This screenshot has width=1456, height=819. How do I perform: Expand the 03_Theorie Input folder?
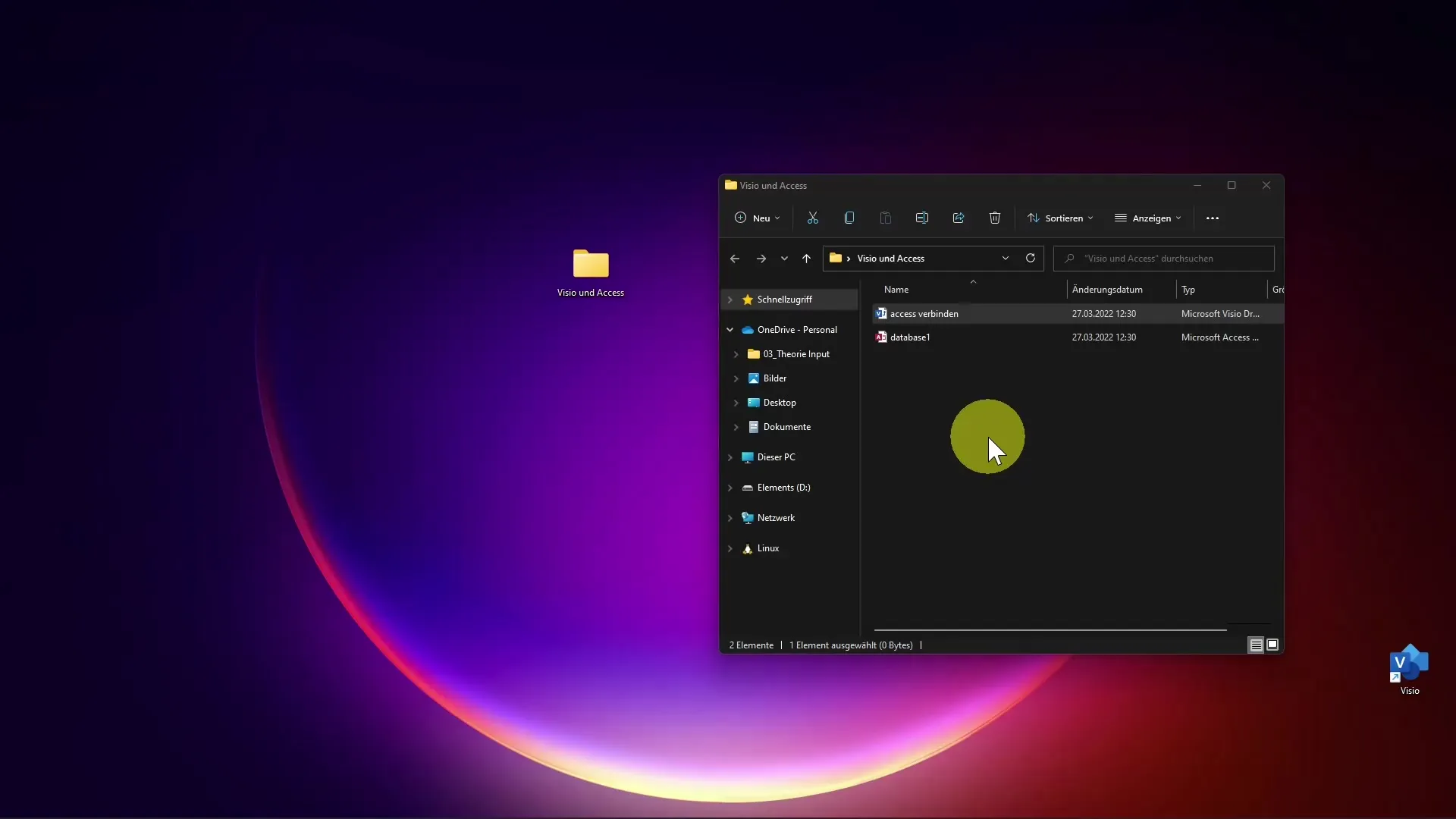736,354
